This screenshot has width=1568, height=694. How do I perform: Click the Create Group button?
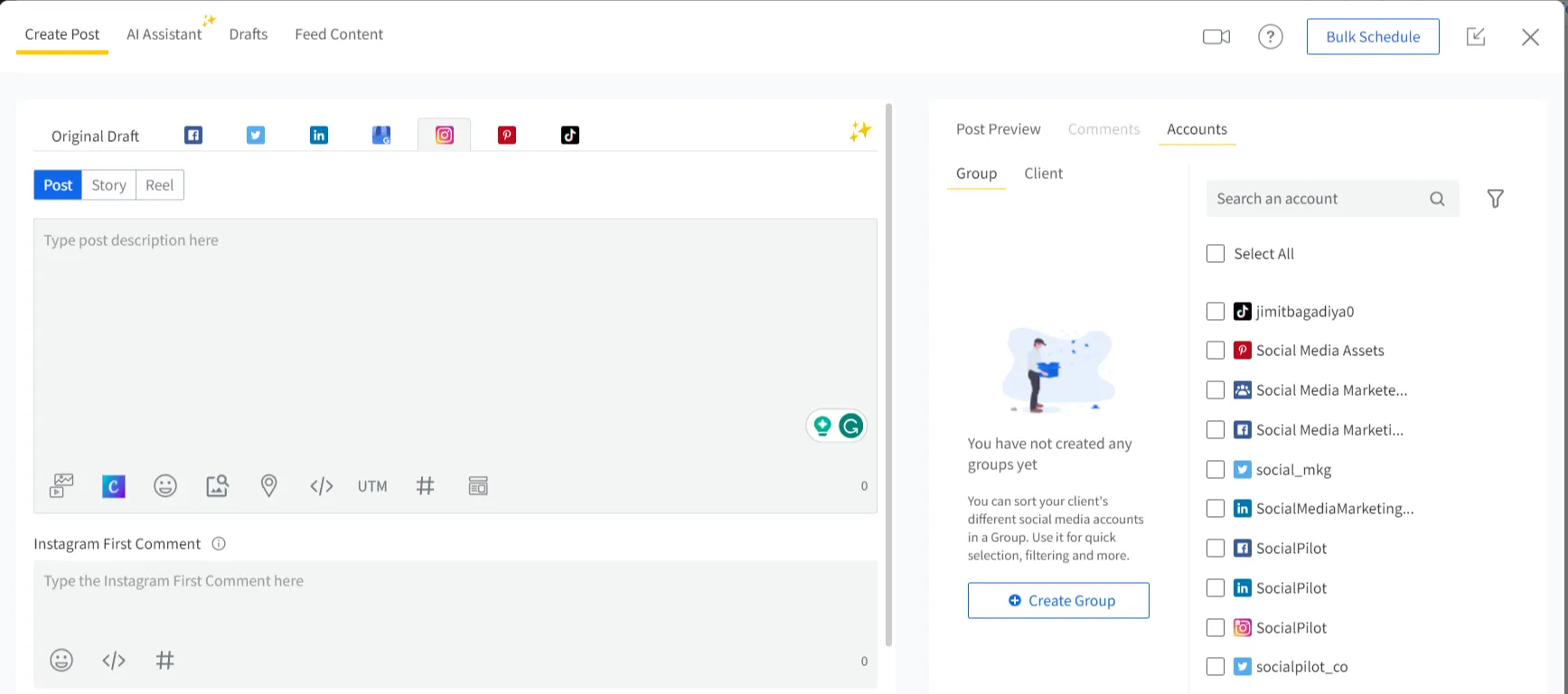click(x=1058, y=601)
